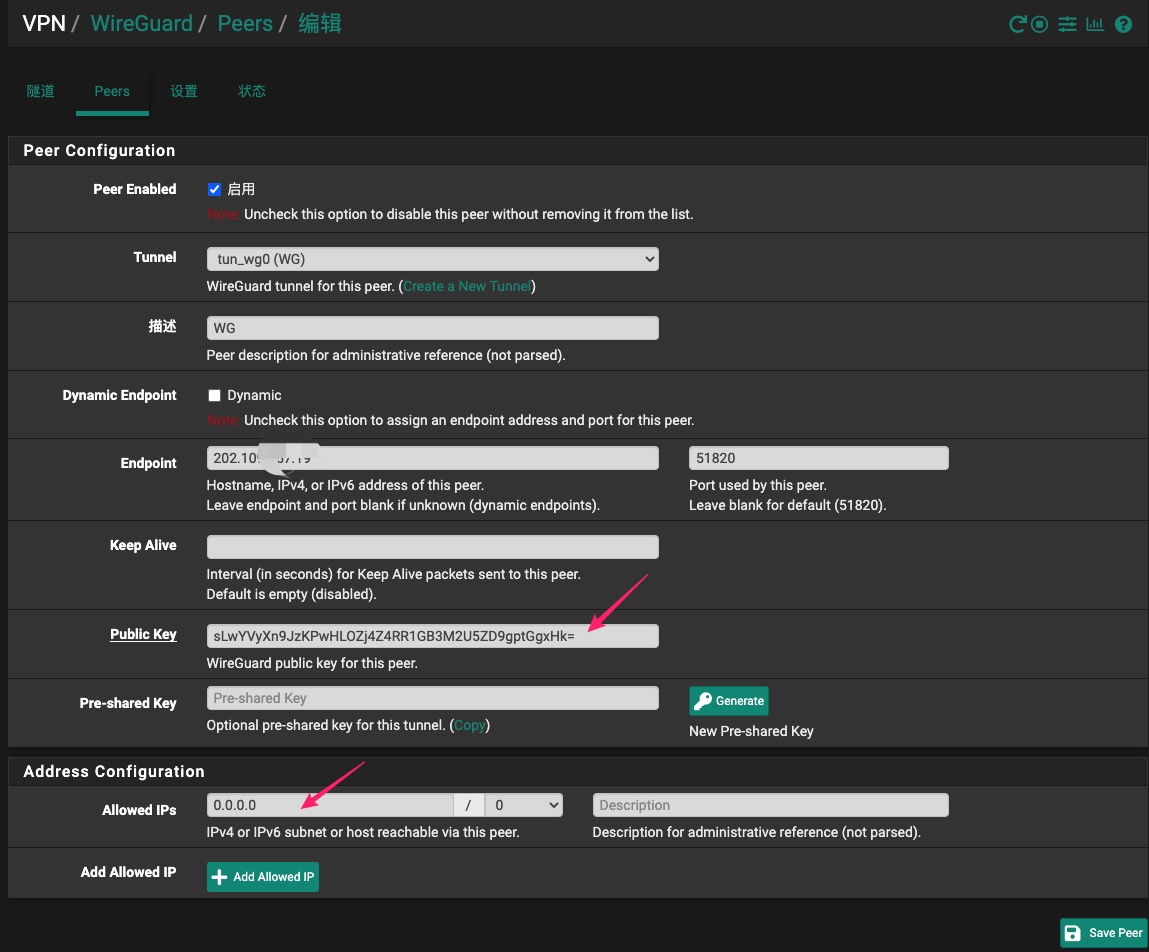Open the Allowed IPs subnet mask dropdown
1149x952 pixels.
pyautogui.click(x=523, y=805)
